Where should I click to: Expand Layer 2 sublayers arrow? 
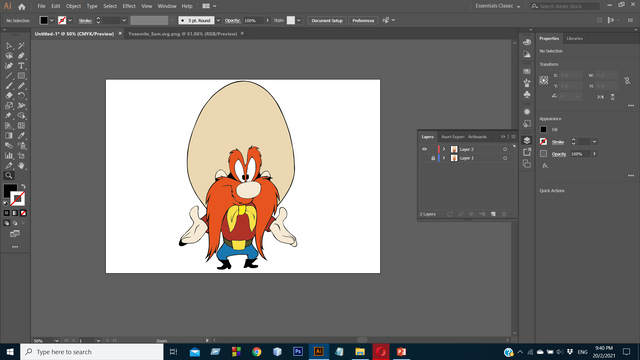pyautogui.click(x=444, y=149)
